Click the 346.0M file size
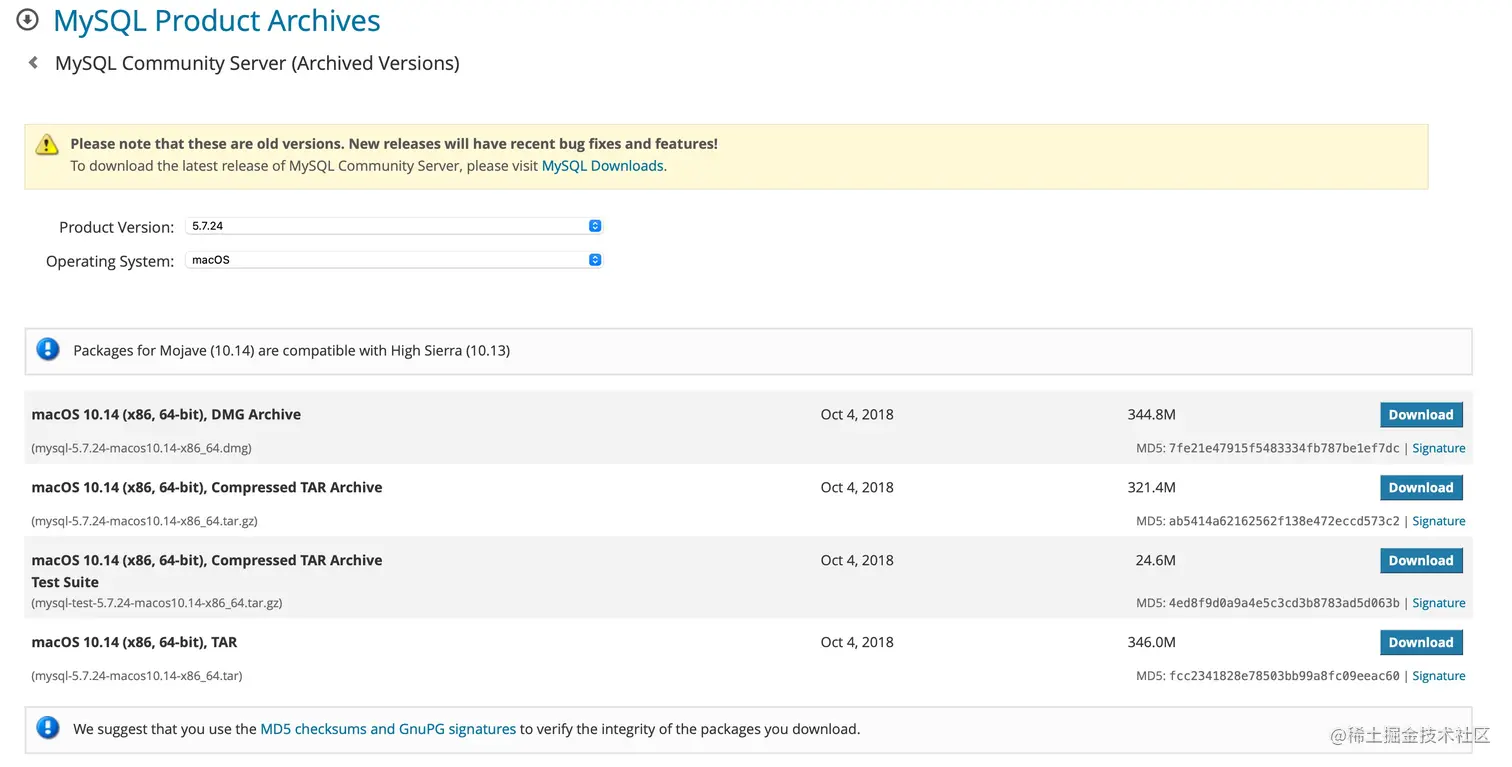The height and width of the screenshot is (767, 1512). (1151, 642)
